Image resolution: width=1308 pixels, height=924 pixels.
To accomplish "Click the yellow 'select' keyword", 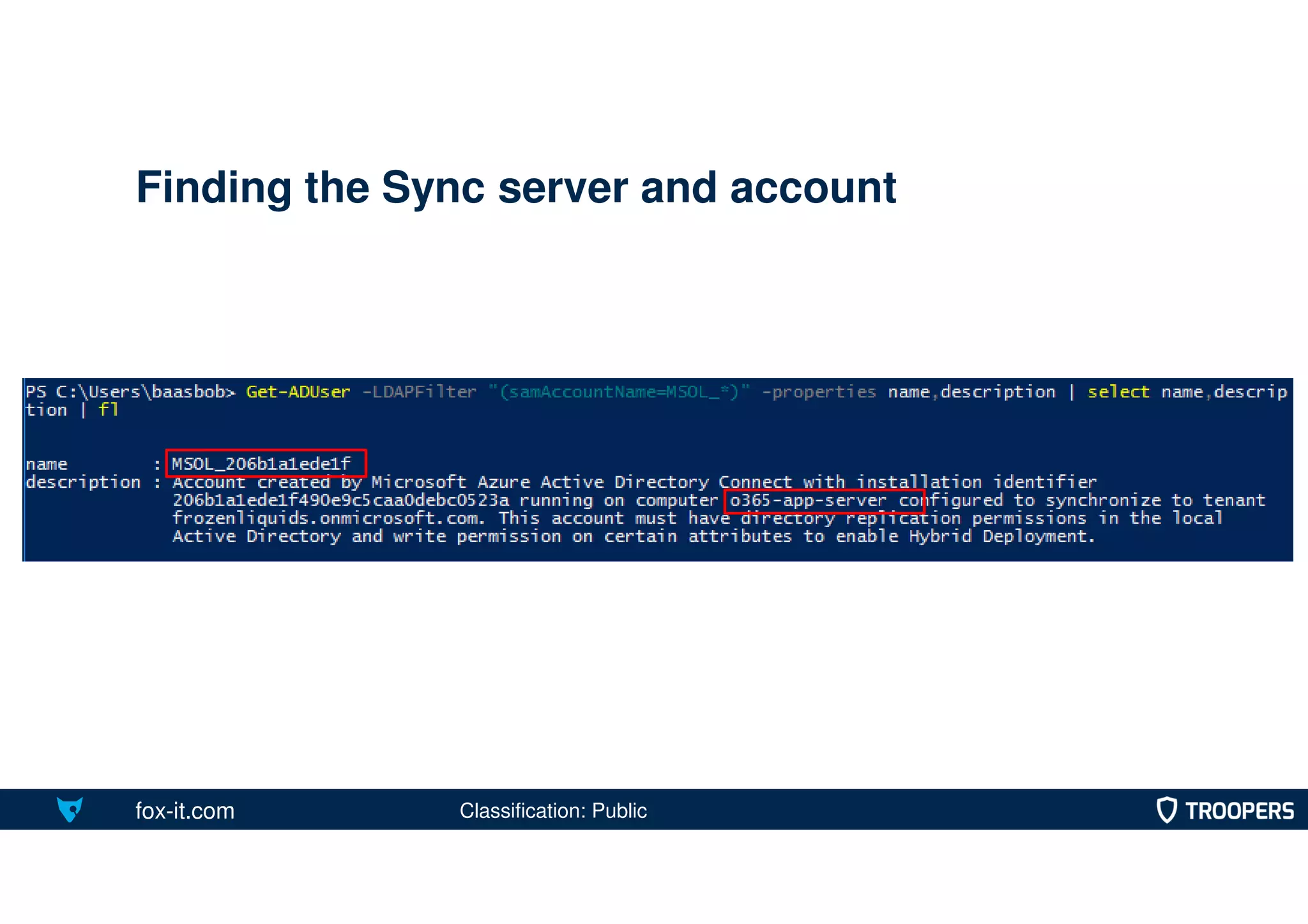I will tap(1118, 391).
